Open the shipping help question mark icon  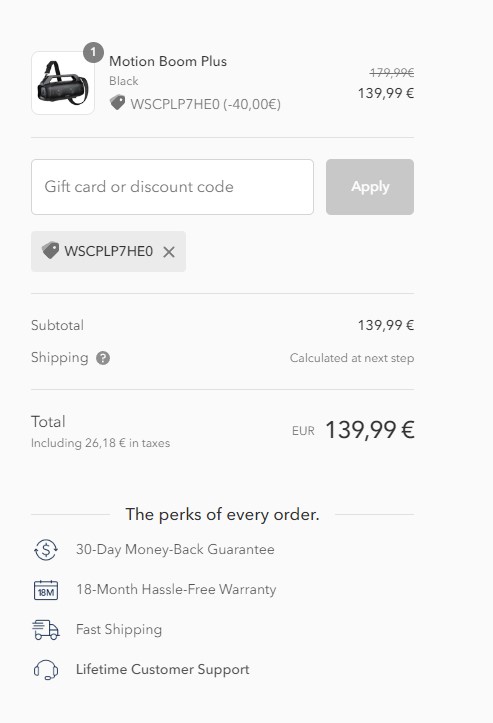pos(103,358)
